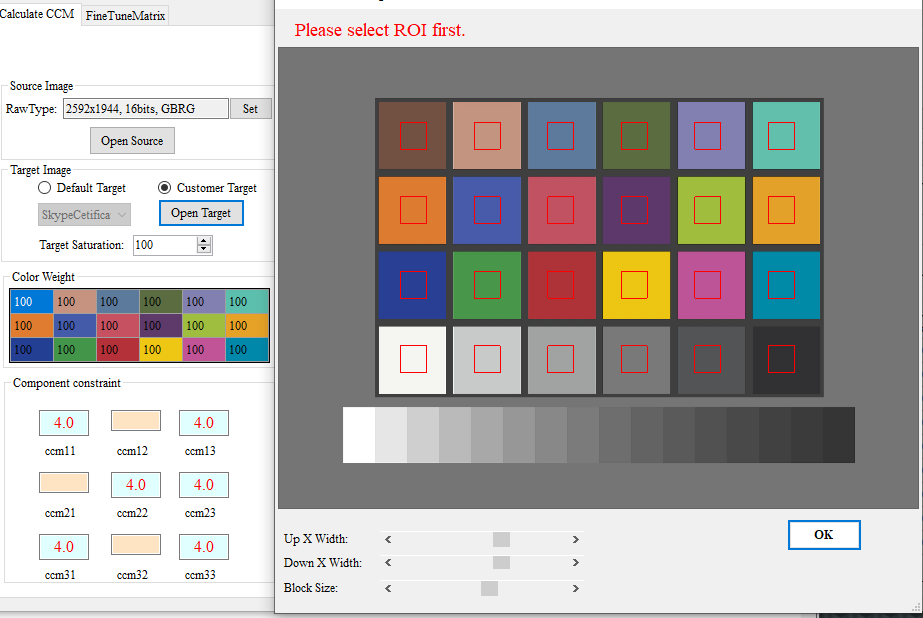The width and height of the screenshot is (923, 618).
Task: Click the Up X Width slider thumb
Action: coord(501,540)
